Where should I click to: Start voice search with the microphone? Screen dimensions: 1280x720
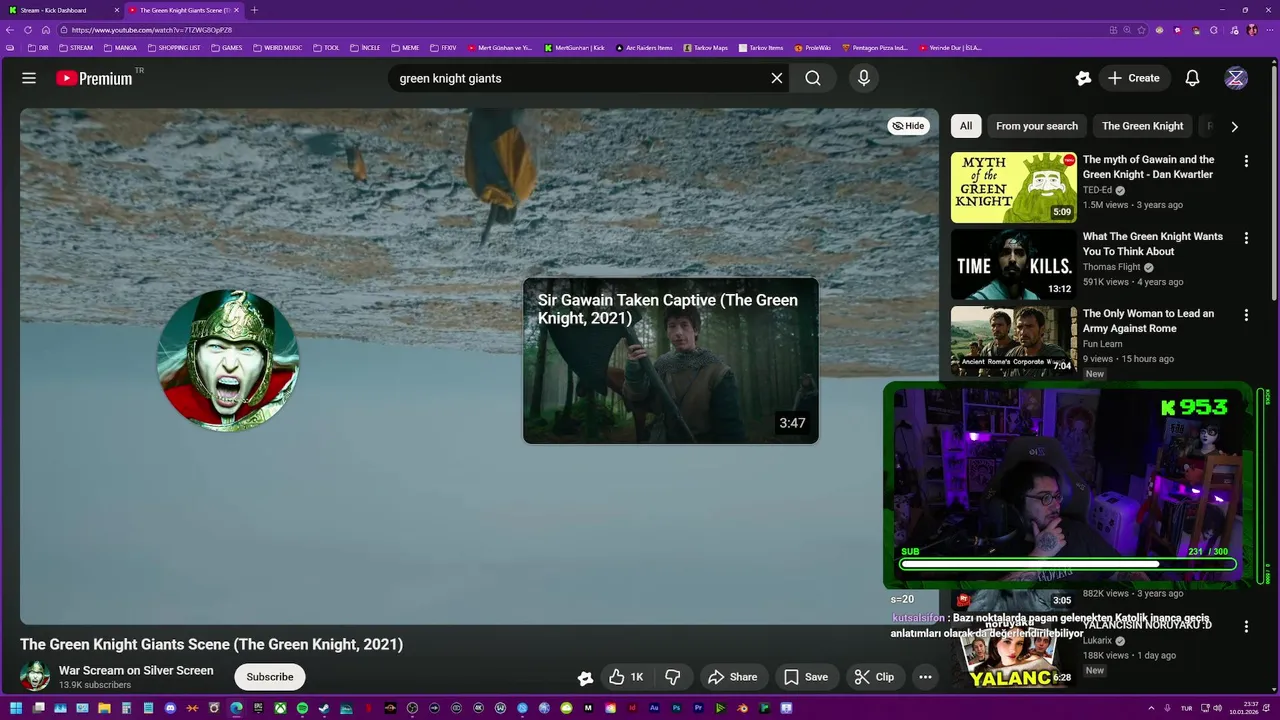[x=864, y=78]
